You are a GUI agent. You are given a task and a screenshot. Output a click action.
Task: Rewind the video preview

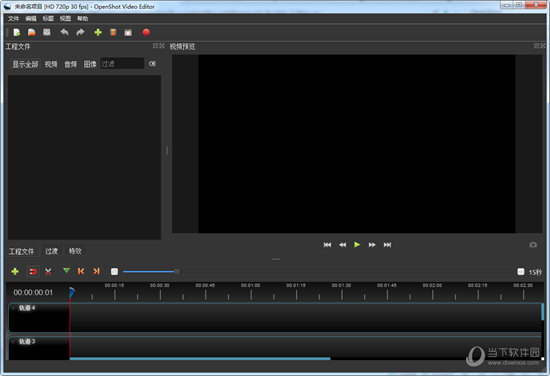(342, 245)
